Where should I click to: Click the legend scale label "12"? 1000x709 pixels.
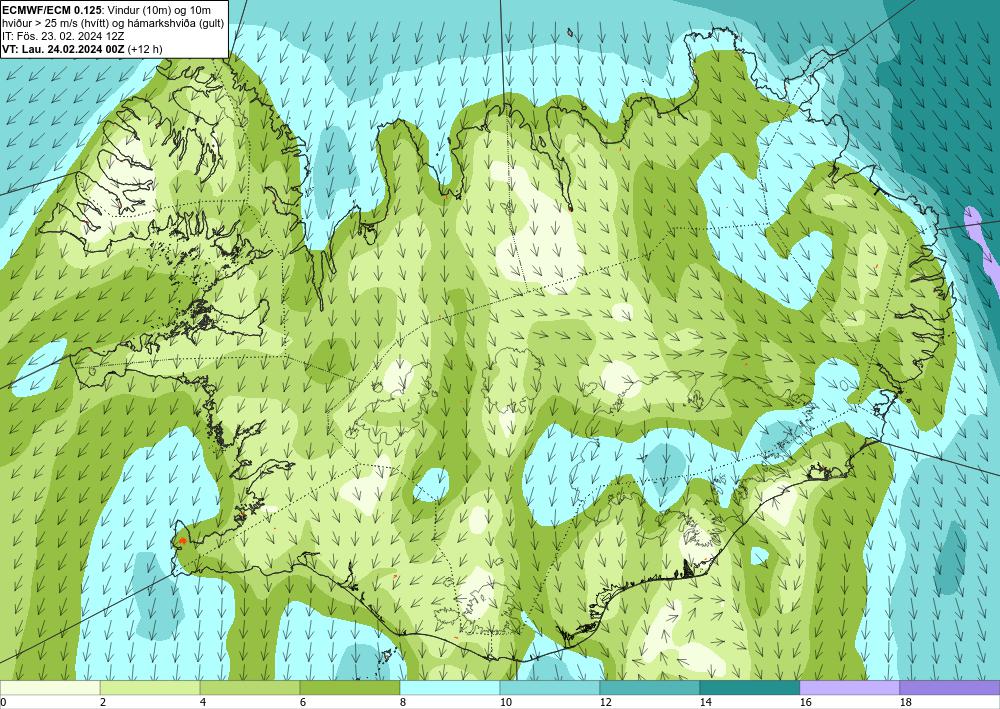[605, 703]
